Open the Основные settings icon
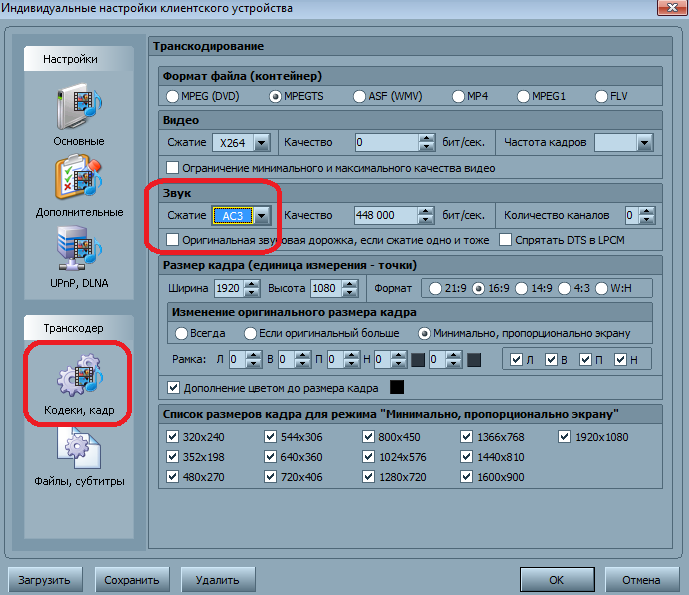 [x=78, y=110]
